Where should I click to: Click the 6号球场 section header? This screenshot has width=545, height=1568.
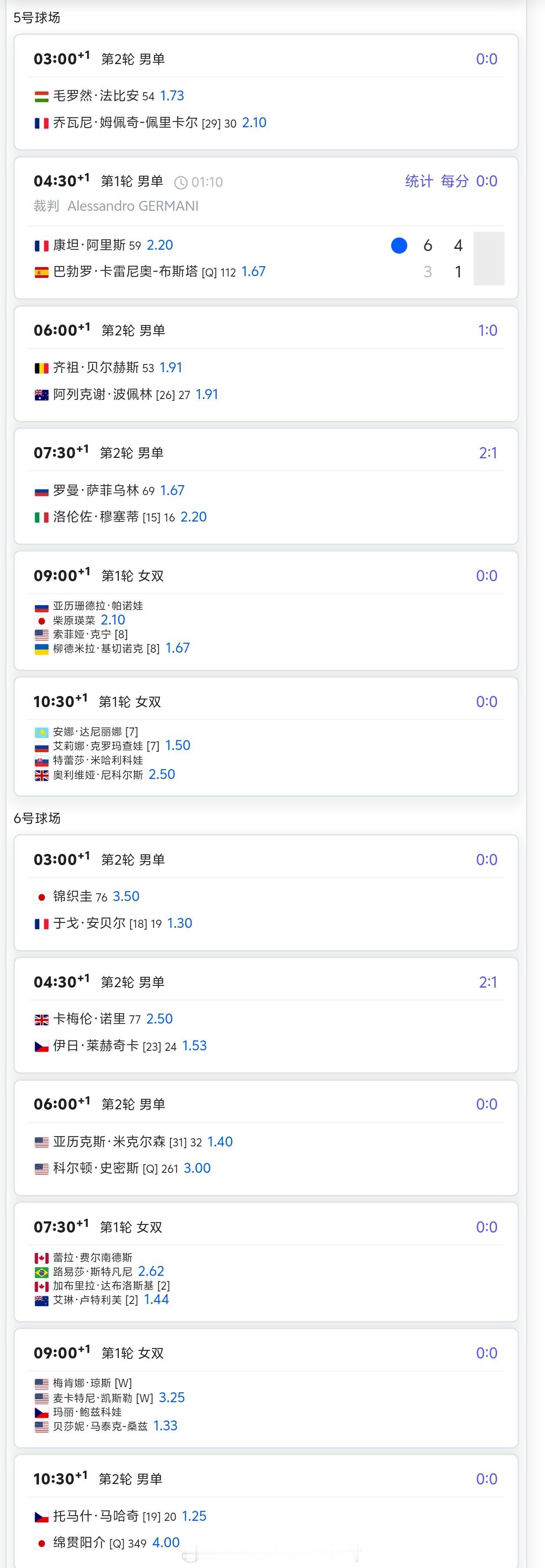37,818
